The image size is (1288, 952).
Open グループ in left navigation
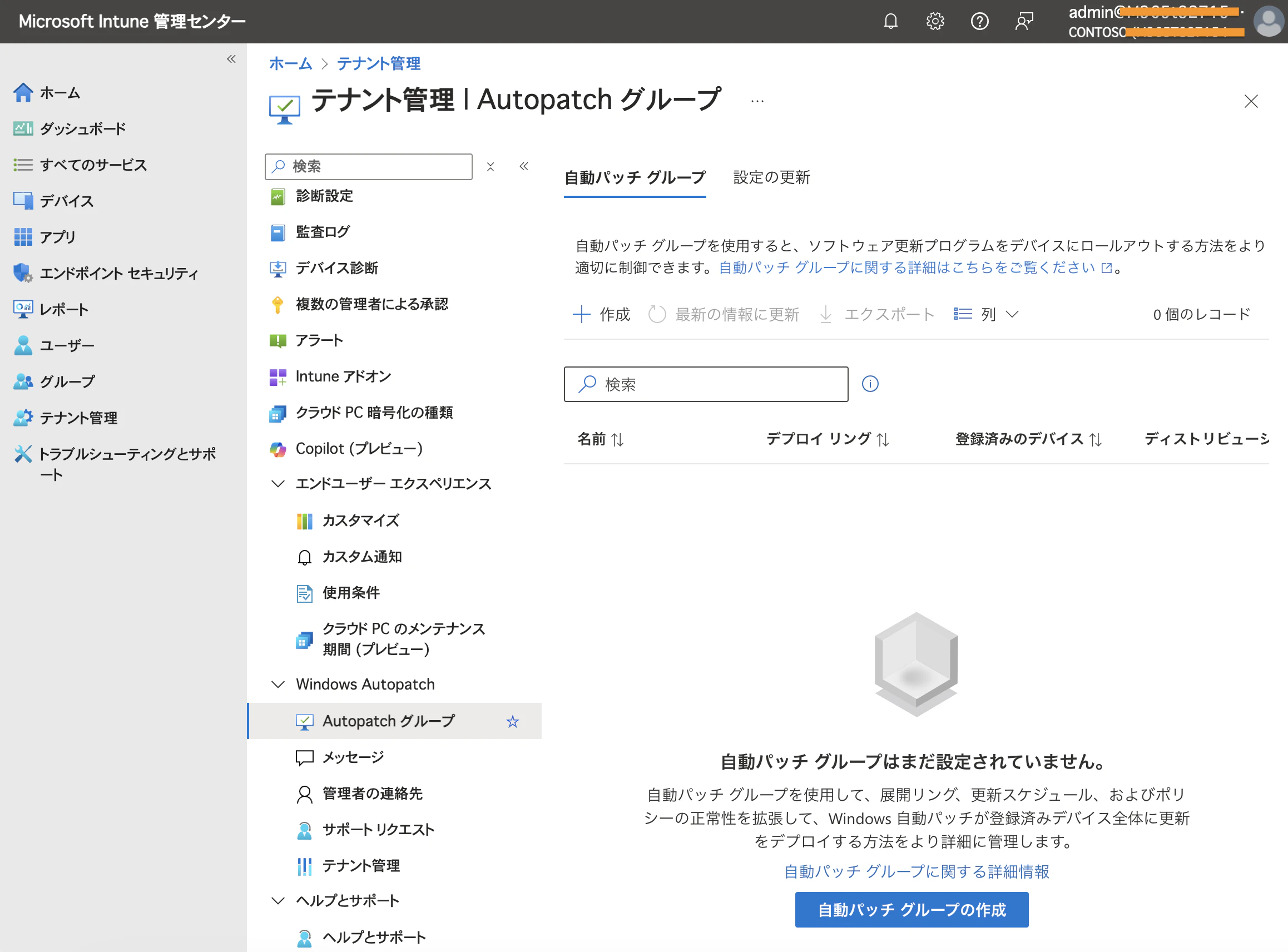pyautogui.click(x=54, y=381)
